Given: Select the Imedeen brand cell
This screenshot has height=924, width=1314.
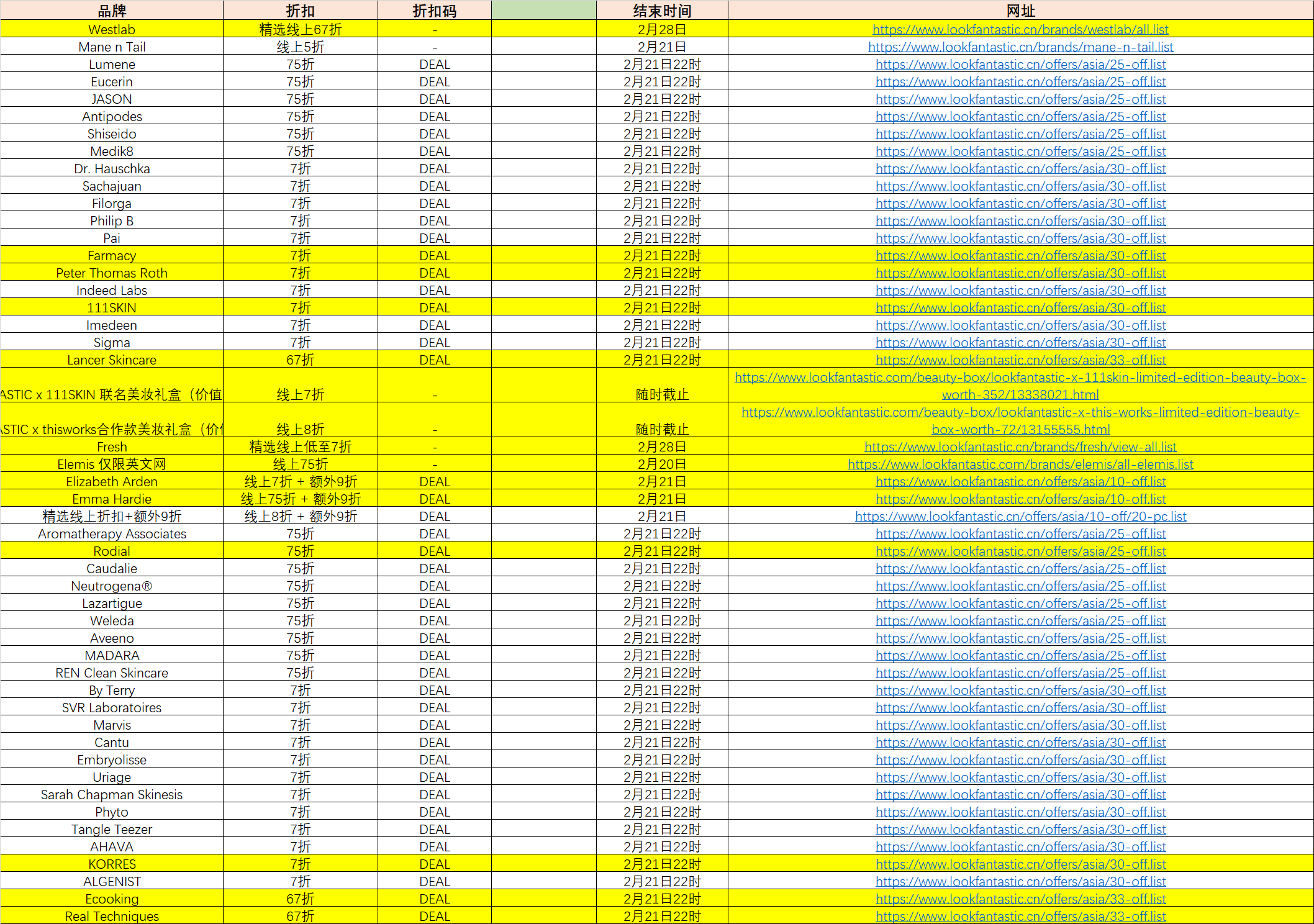Looking at the screenshot, I should coord(112,325).
